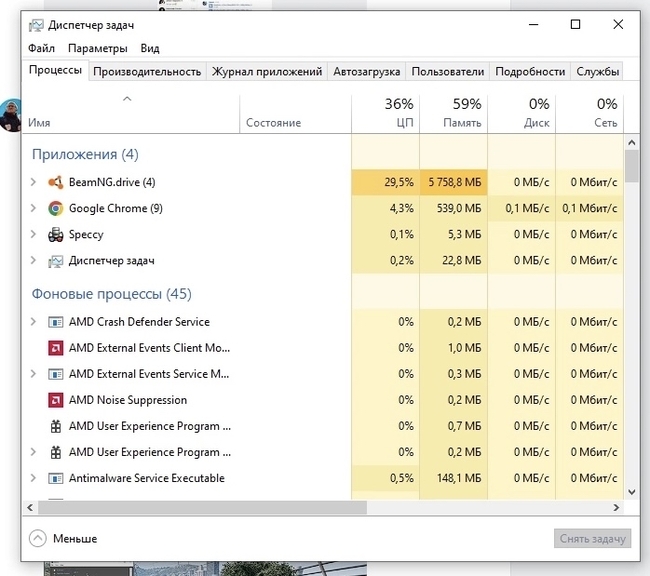Click the vertical scrollbar down arrow
The image size is (650, 576).
631,491
